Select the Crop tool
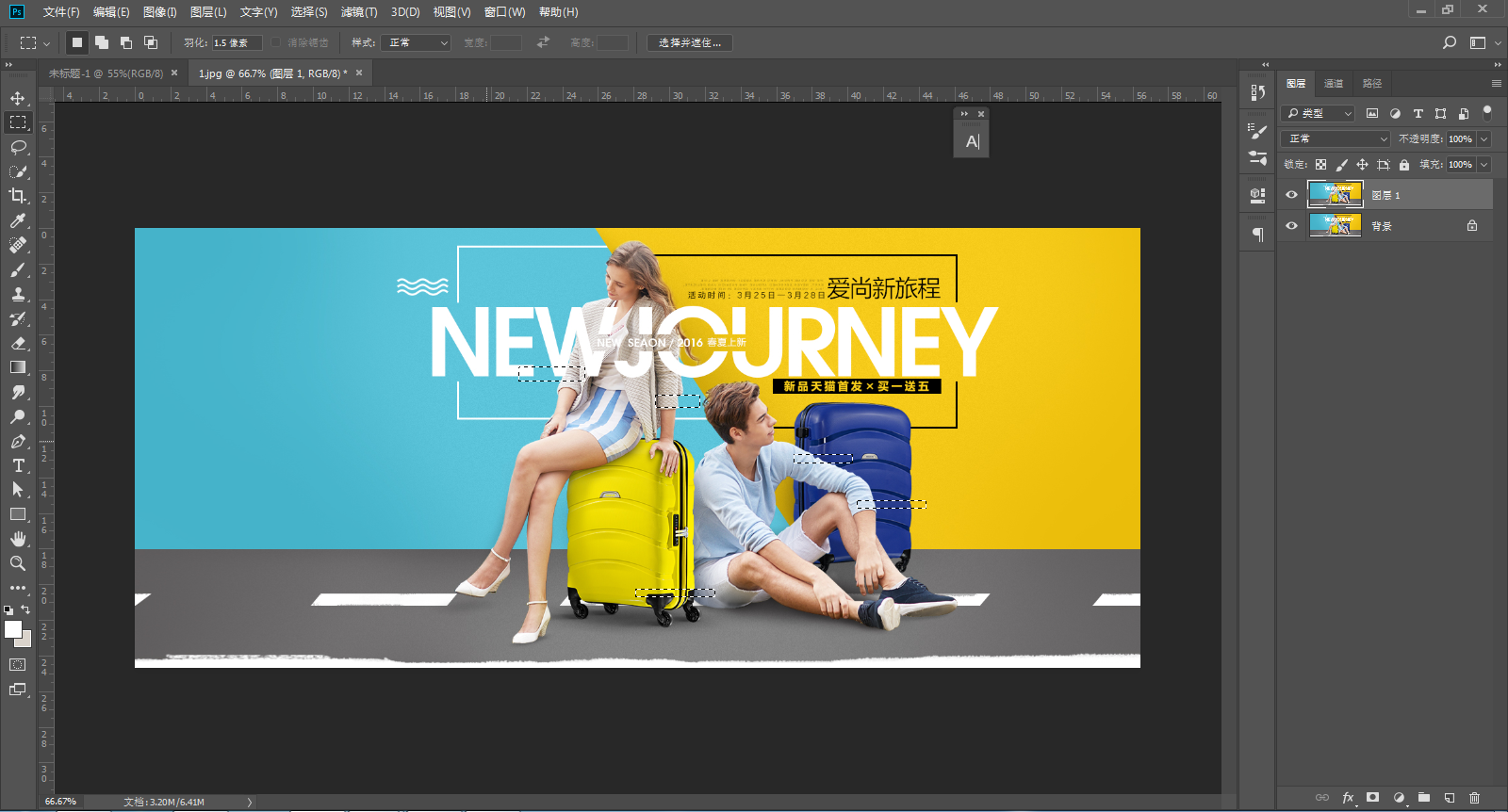1508x812 pixels. click(x=18, y=196)
